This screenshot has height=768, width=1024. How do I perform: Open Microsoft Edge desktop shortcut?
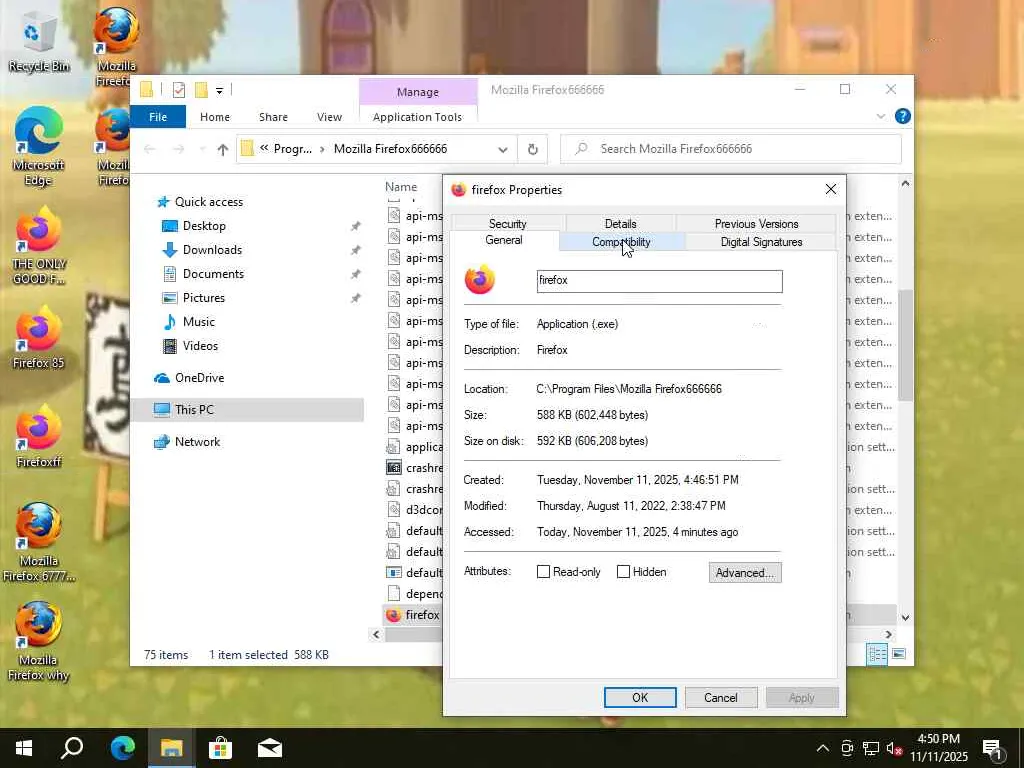pos(38,146)
